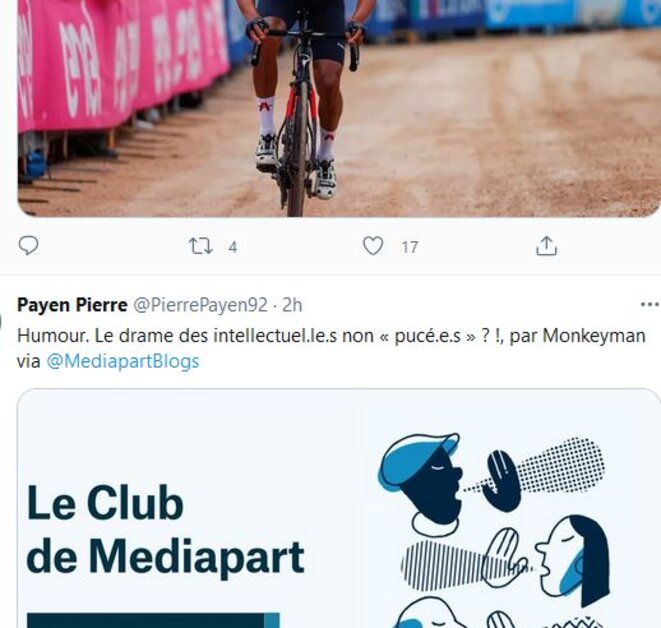
Task: Click the likes count of 17
Action: pyautogui.click(x=409, y=247)
